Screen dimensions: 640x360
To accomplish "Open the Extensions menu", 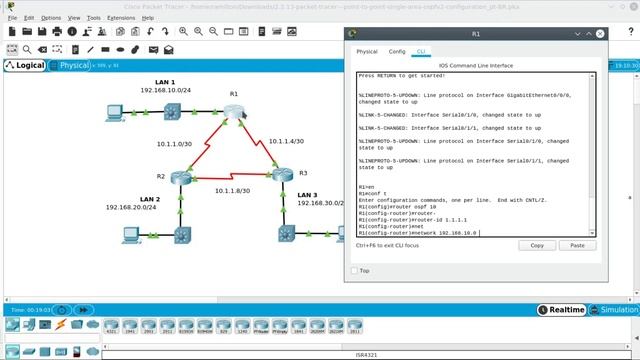I will coord(121,18).
